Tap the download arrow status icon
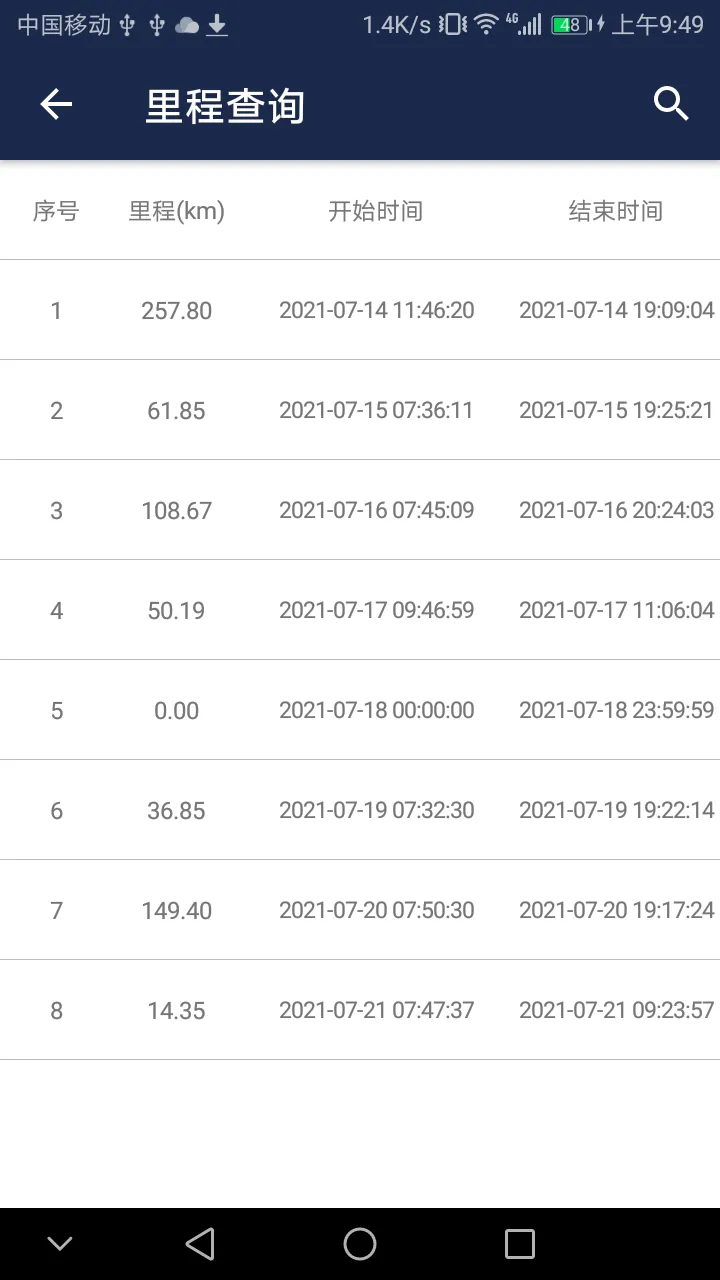The image size is (720, 1280). (x=217, y=25)
